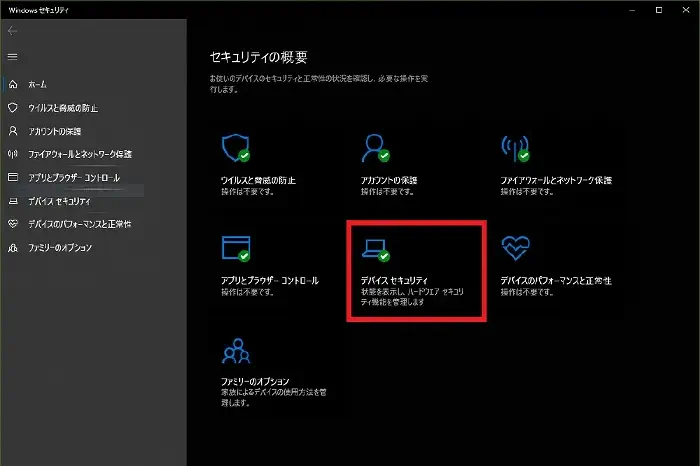
Task: Open the ウイルスと脅威の防止 tile title
Action: pyautogui.click(x=258, y=180)
